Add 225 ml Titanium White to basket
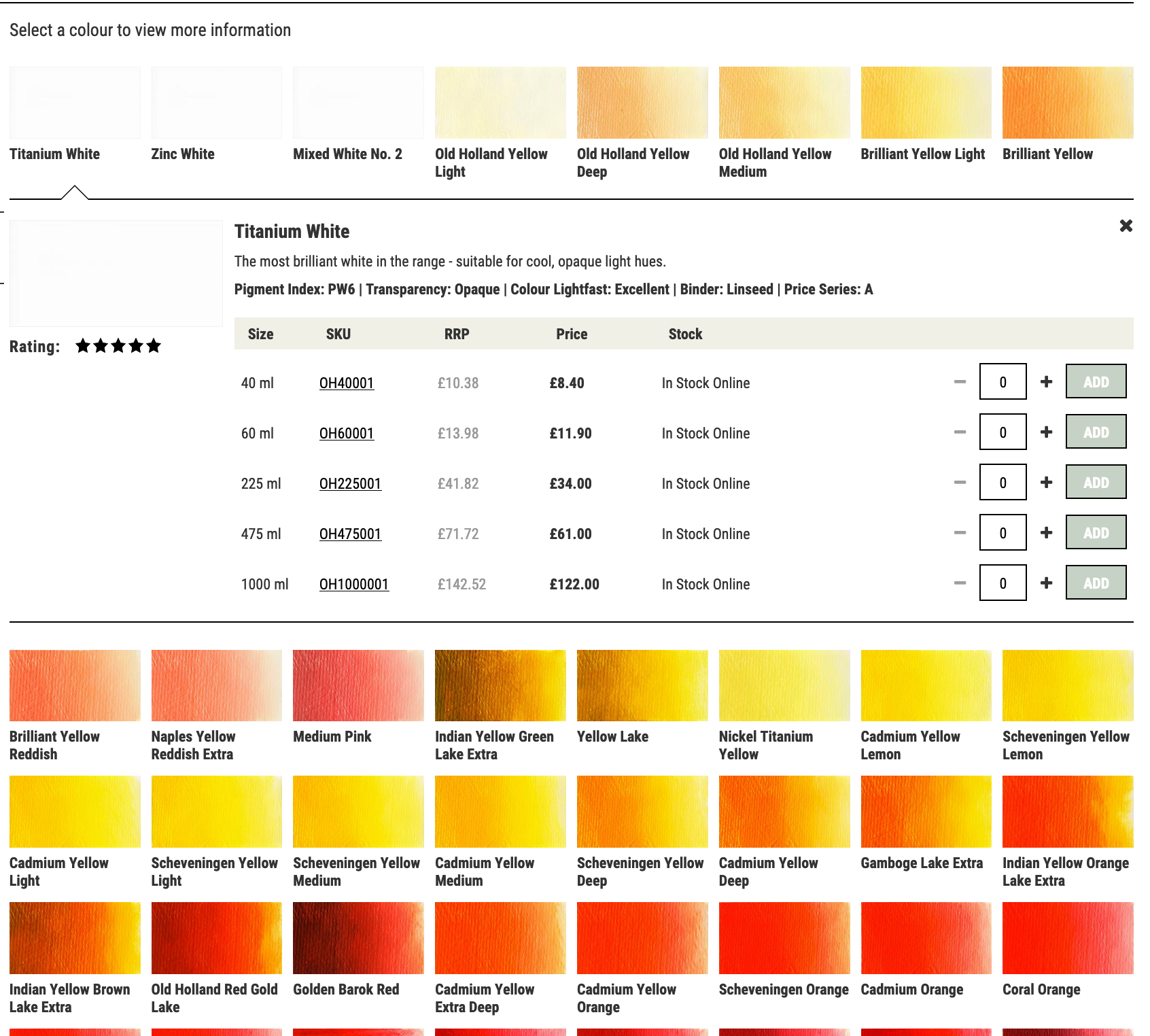The height and width of the screenshot is (1036, 1150). point(1096,482)
